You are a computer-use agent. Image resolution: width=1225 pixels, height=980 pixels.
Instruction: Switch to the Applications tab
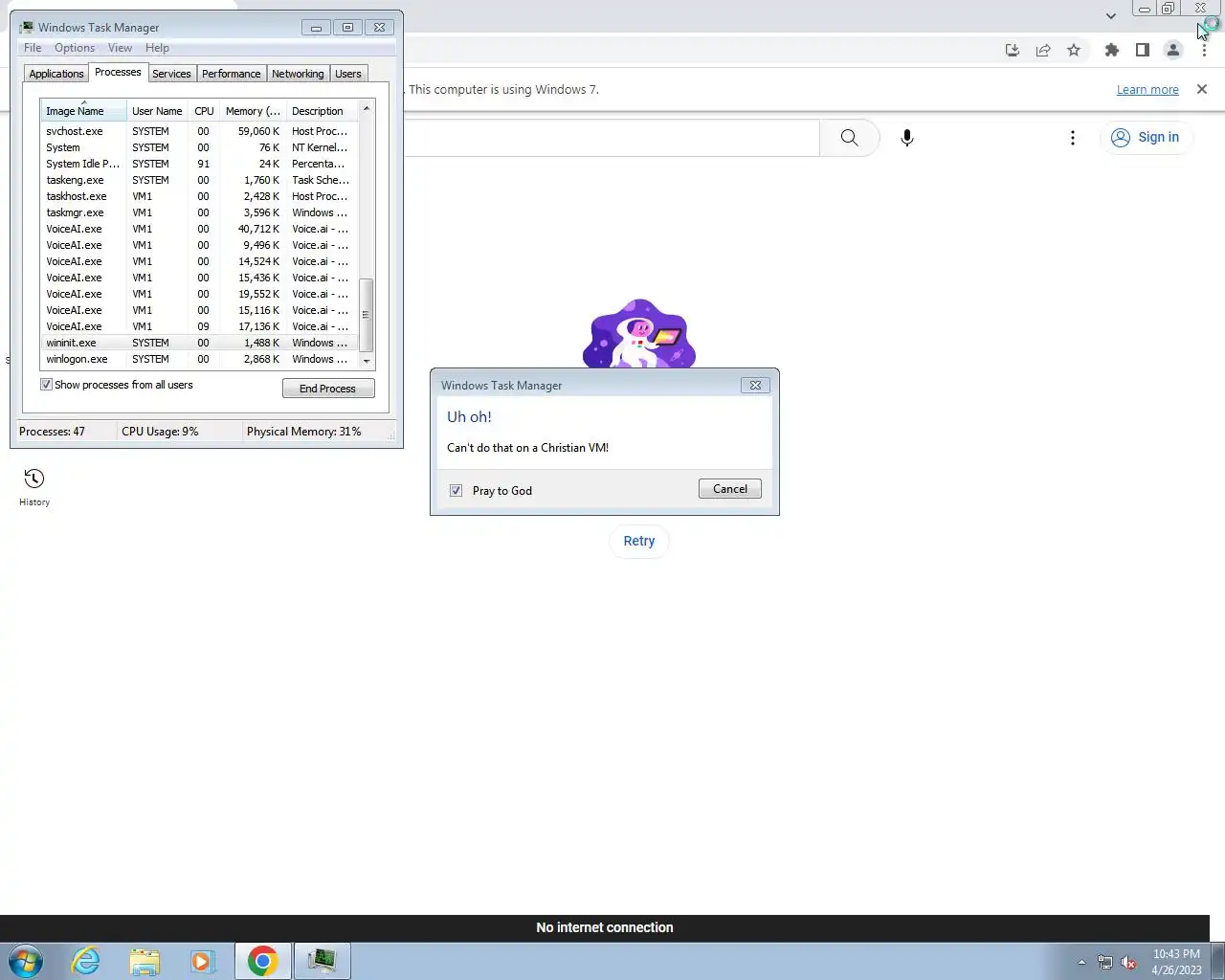(56, 74)
